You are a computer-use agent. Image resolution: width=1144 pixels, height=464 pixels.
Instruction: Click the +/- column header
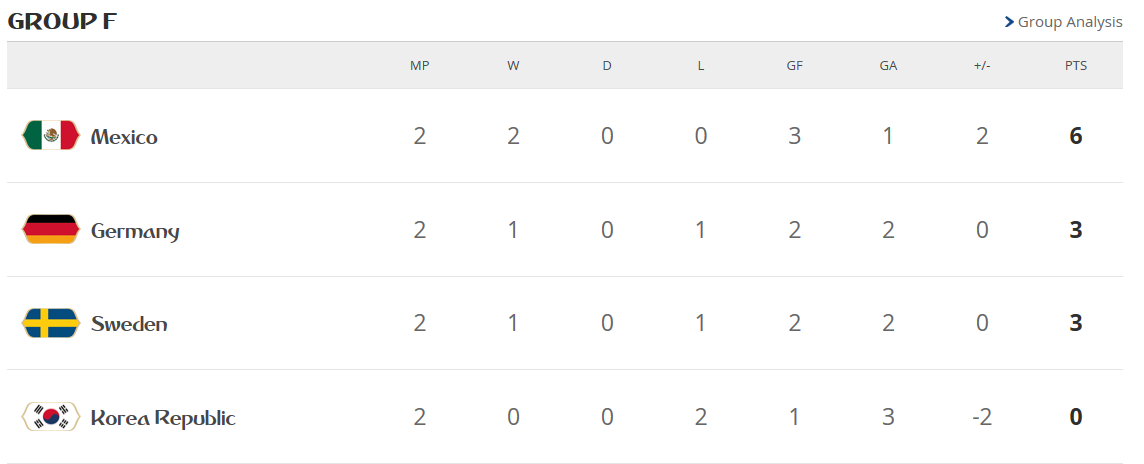coord(982,66)
